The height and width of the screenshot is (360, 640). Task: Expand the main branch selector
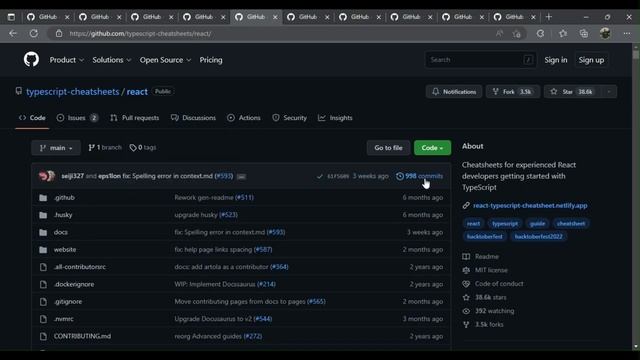(56, 148)
